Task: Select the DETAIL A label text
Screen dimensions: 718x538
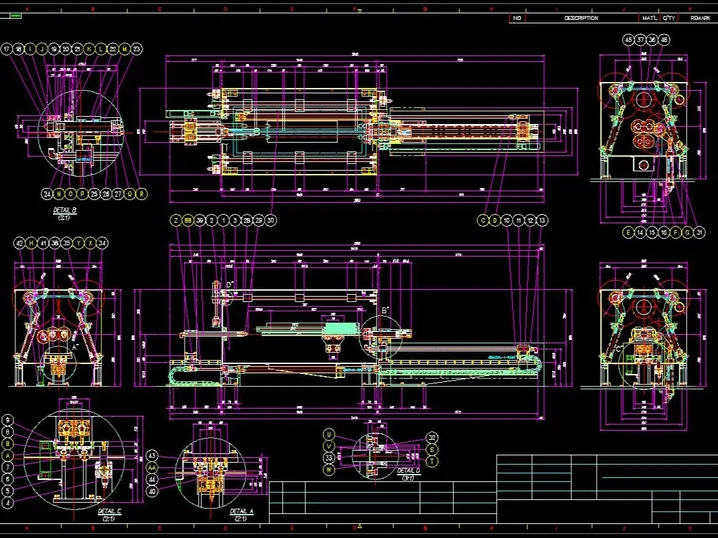Action: pyautogui.click(x=243, y=510)
